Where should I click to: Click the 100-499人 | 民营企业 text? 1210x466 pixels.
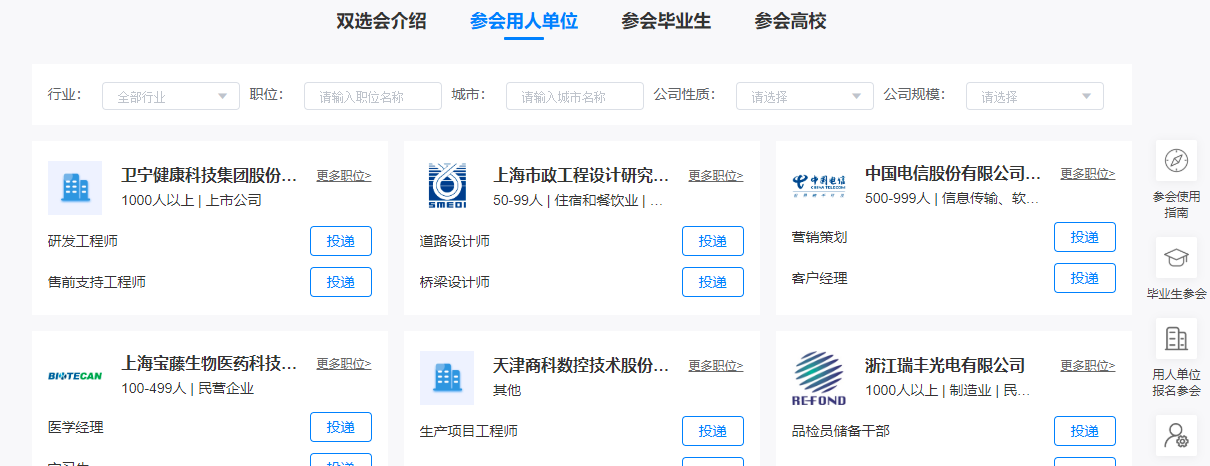coord(188,388)
